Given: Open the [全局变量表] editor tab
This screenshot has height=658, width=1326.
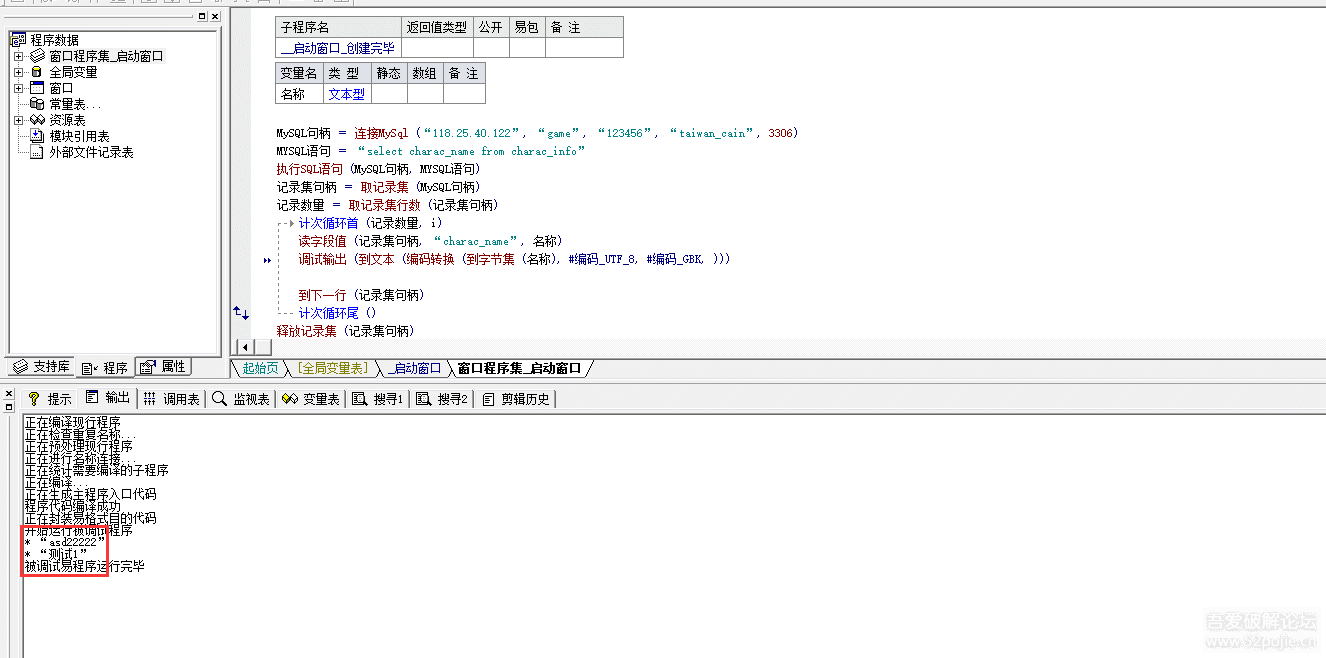Looking at the screenshot, I should coord(333,368).
